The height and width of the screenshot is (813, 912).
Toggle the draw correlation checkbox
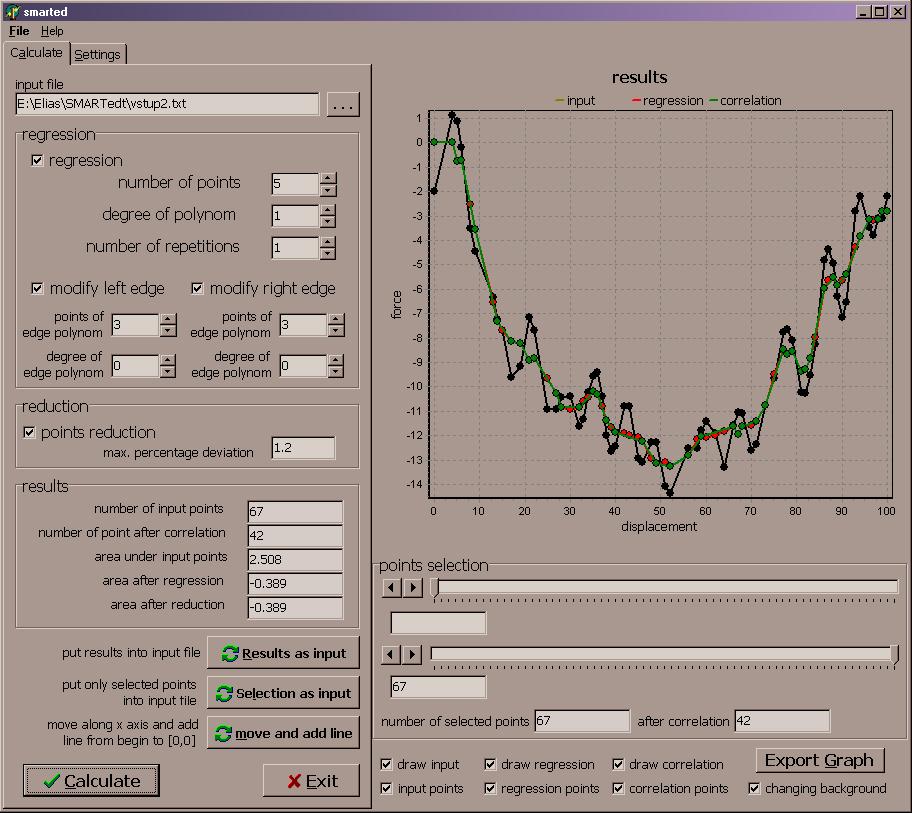pyautogui.click(x=618, y=764)
